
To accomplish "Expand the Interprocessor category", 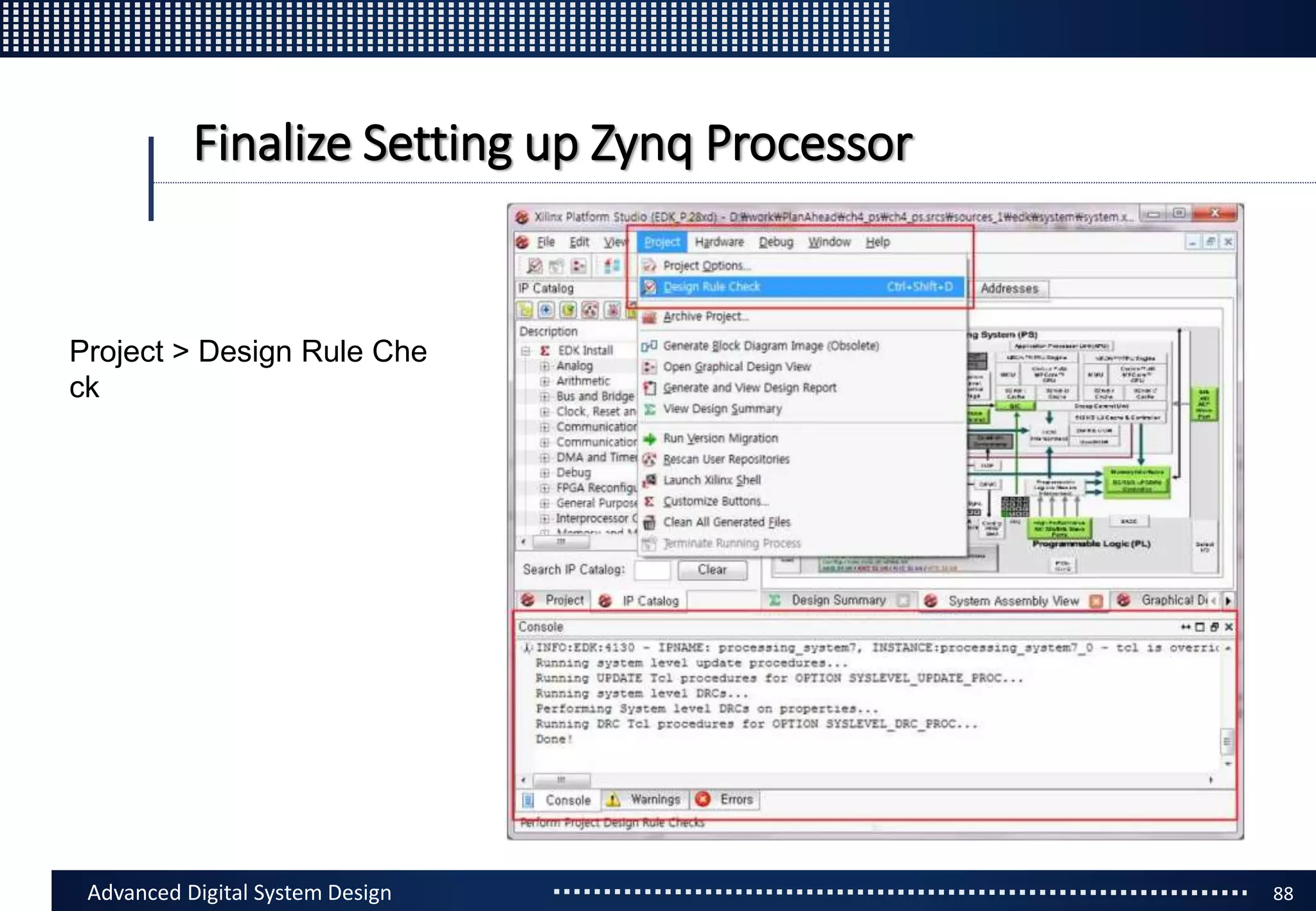I will [545, 518].
